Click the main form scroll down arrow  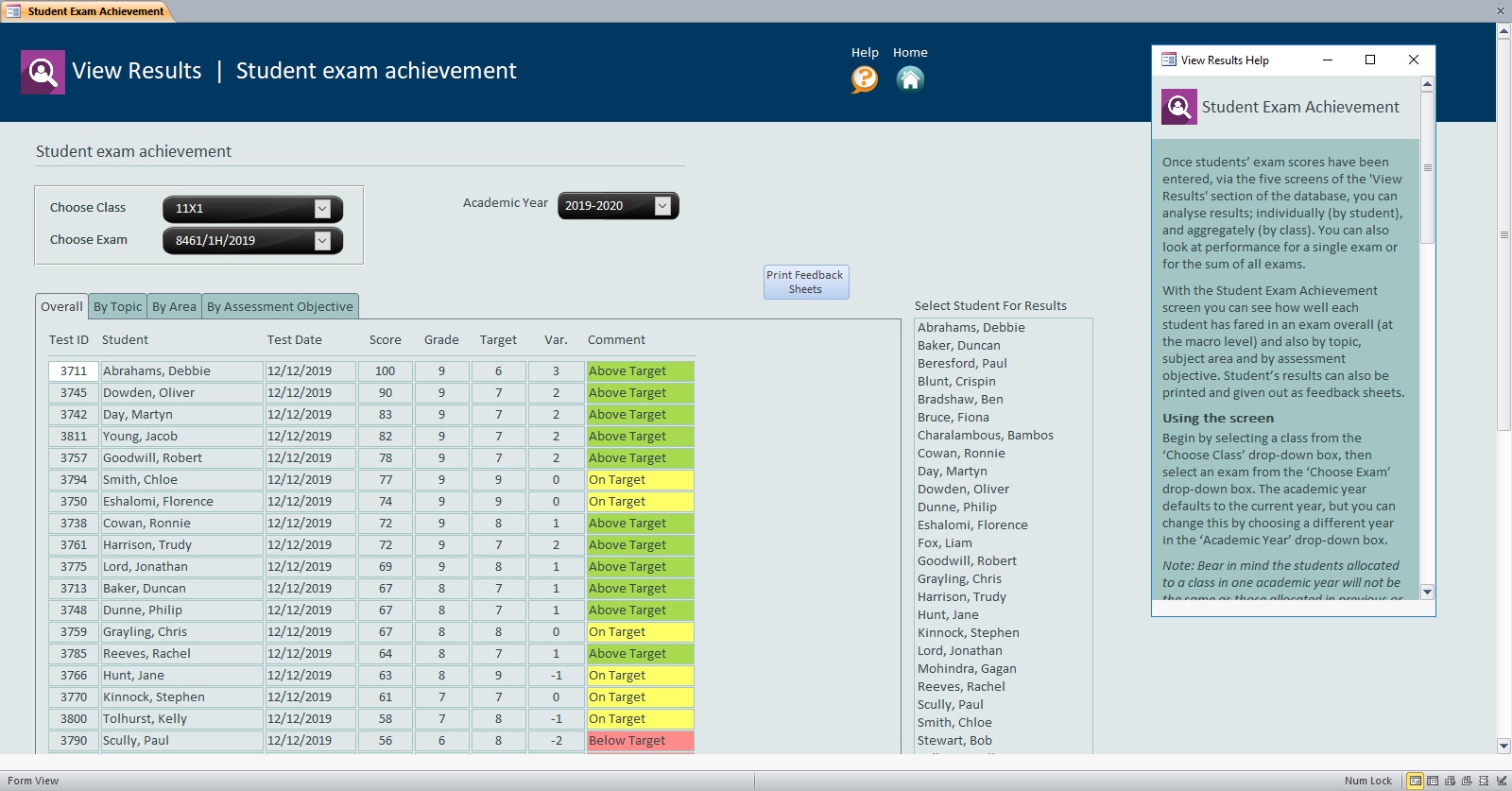1503,746
